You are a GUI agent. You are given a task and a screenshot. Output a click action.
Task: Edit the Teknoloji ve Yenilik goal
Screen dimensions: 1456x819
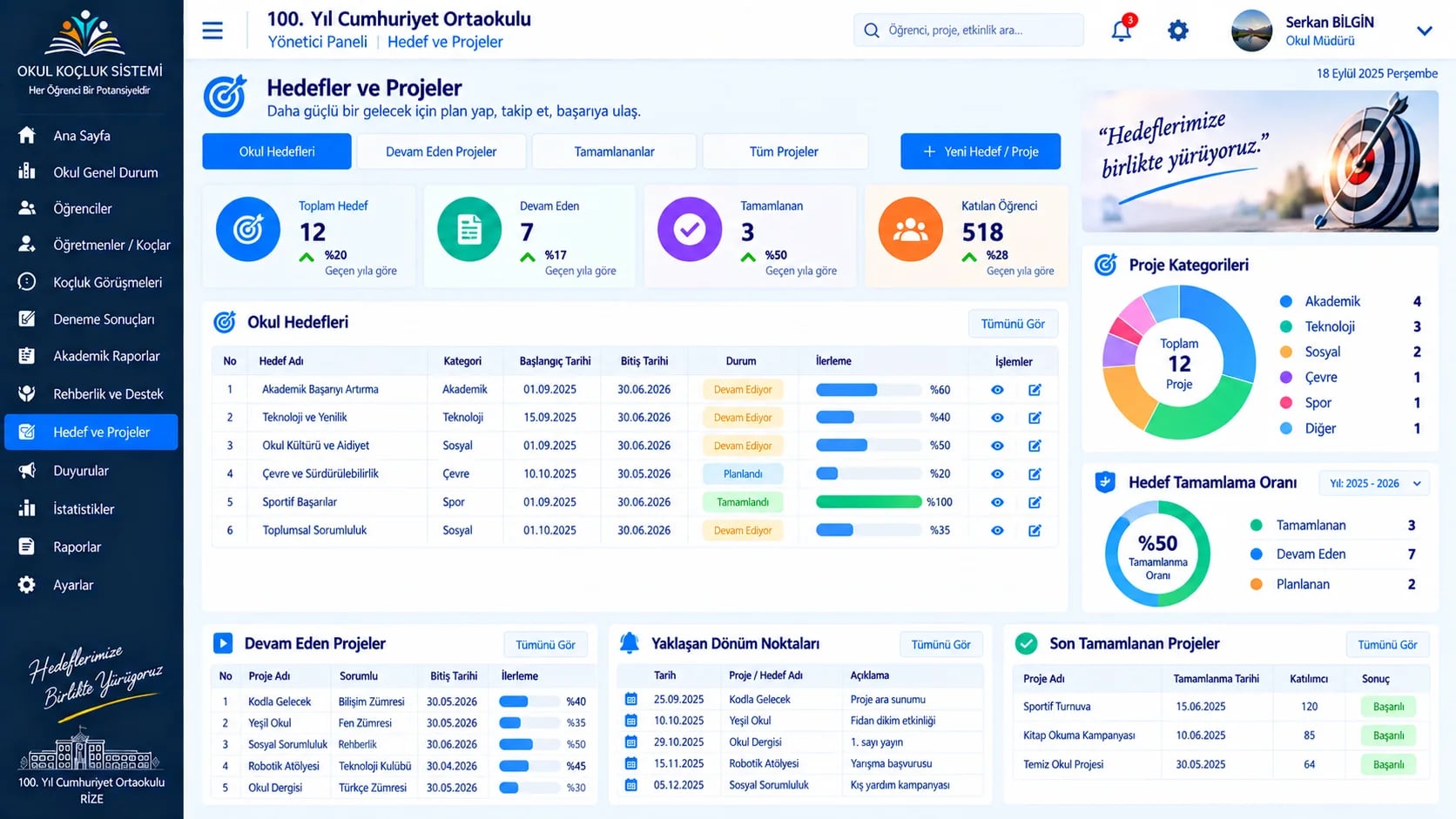click(x=1035, y=418)
